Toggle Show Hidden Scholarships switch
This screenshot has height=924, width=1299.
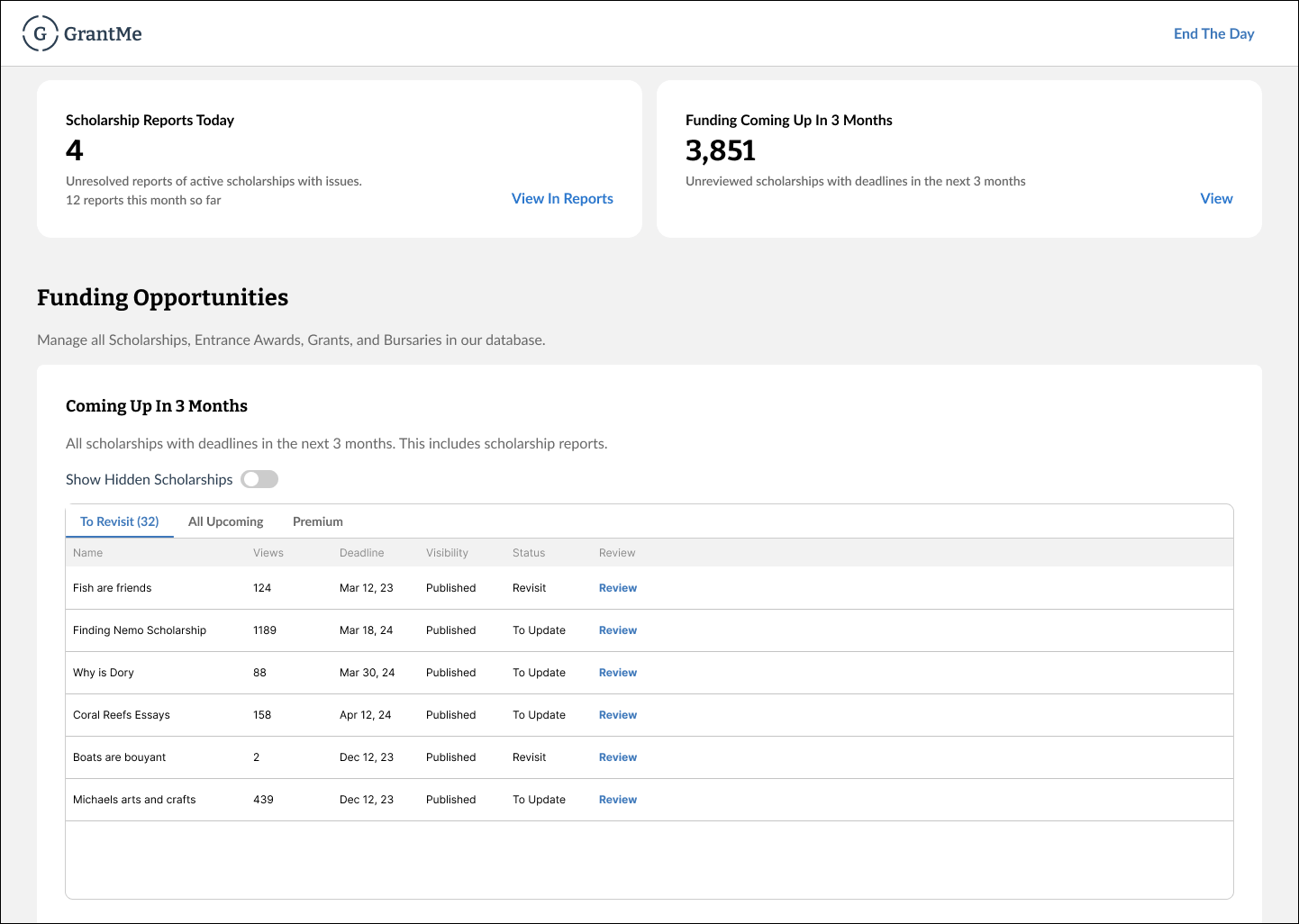pos(259,479)
